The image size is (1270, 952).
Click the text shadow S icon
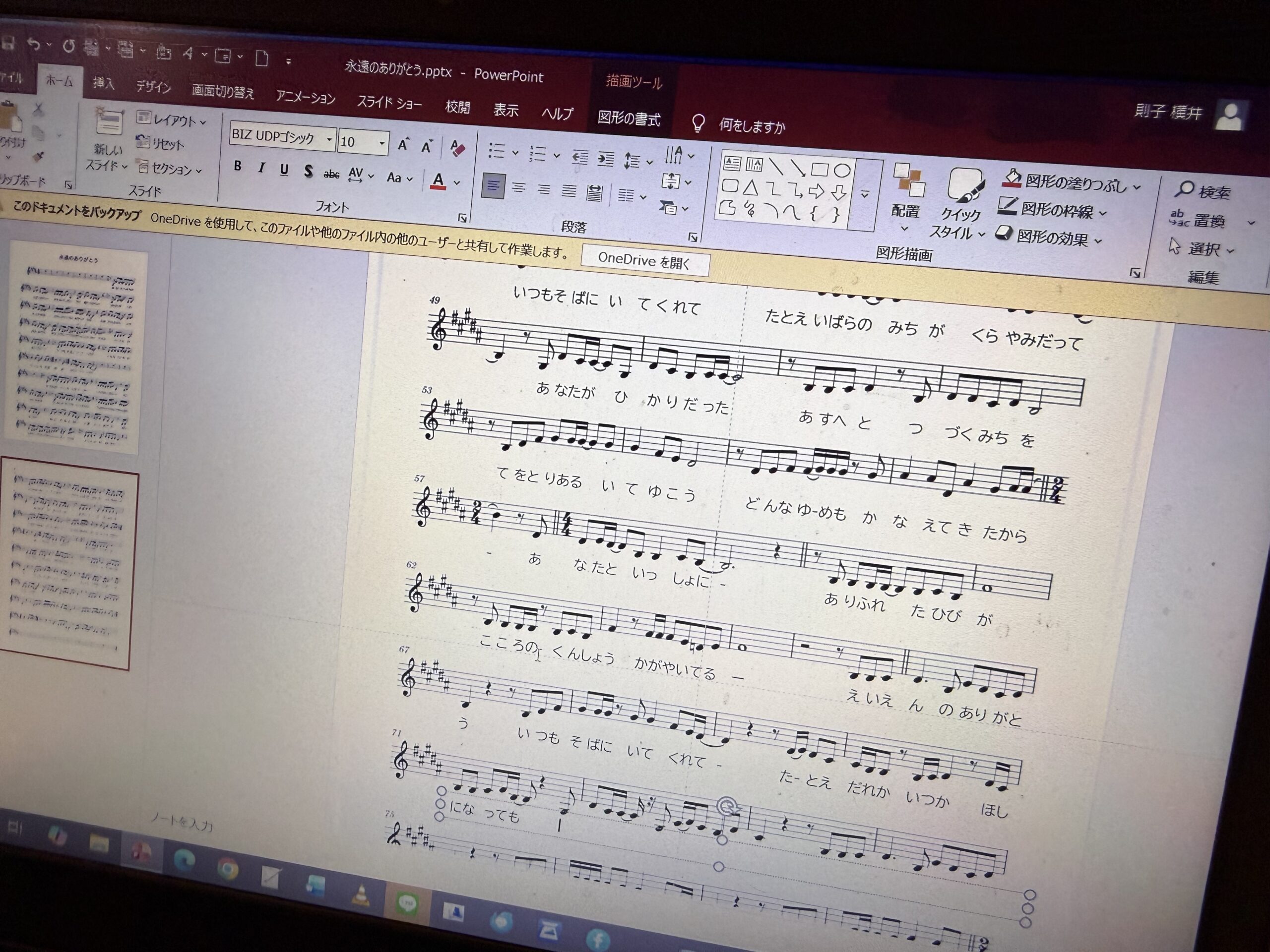coord(308,172)
